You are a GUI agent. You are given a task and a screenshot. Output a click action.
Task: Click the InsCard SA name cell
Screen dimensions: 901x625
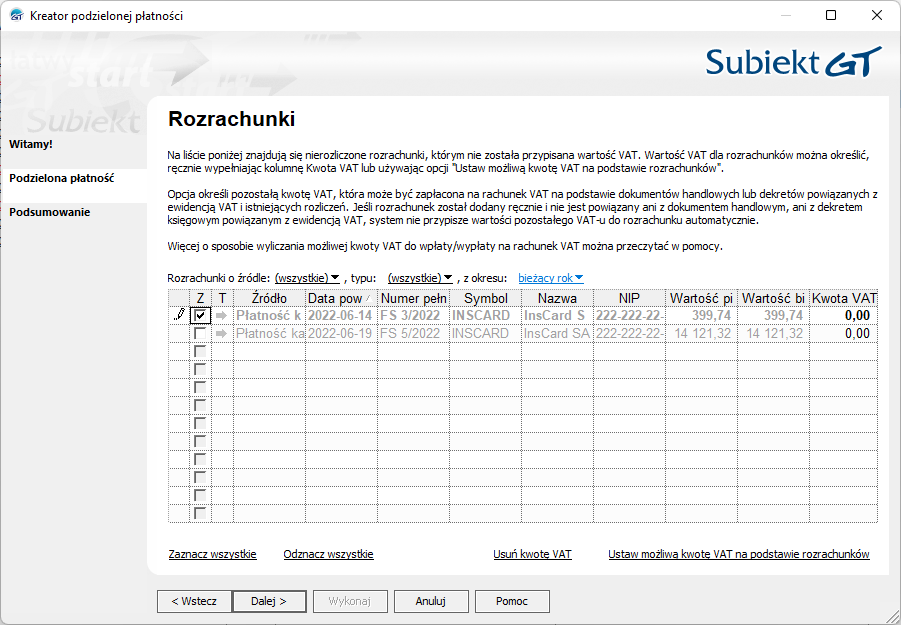pyautogui.click(x=557, y=333)
